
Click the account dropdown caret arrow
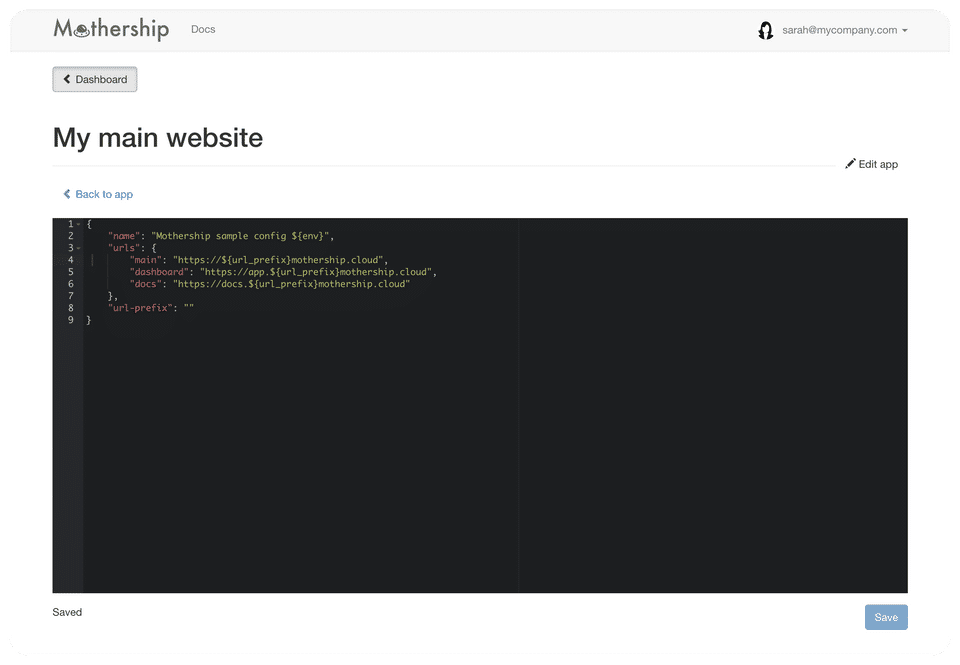tap(904, 31)
